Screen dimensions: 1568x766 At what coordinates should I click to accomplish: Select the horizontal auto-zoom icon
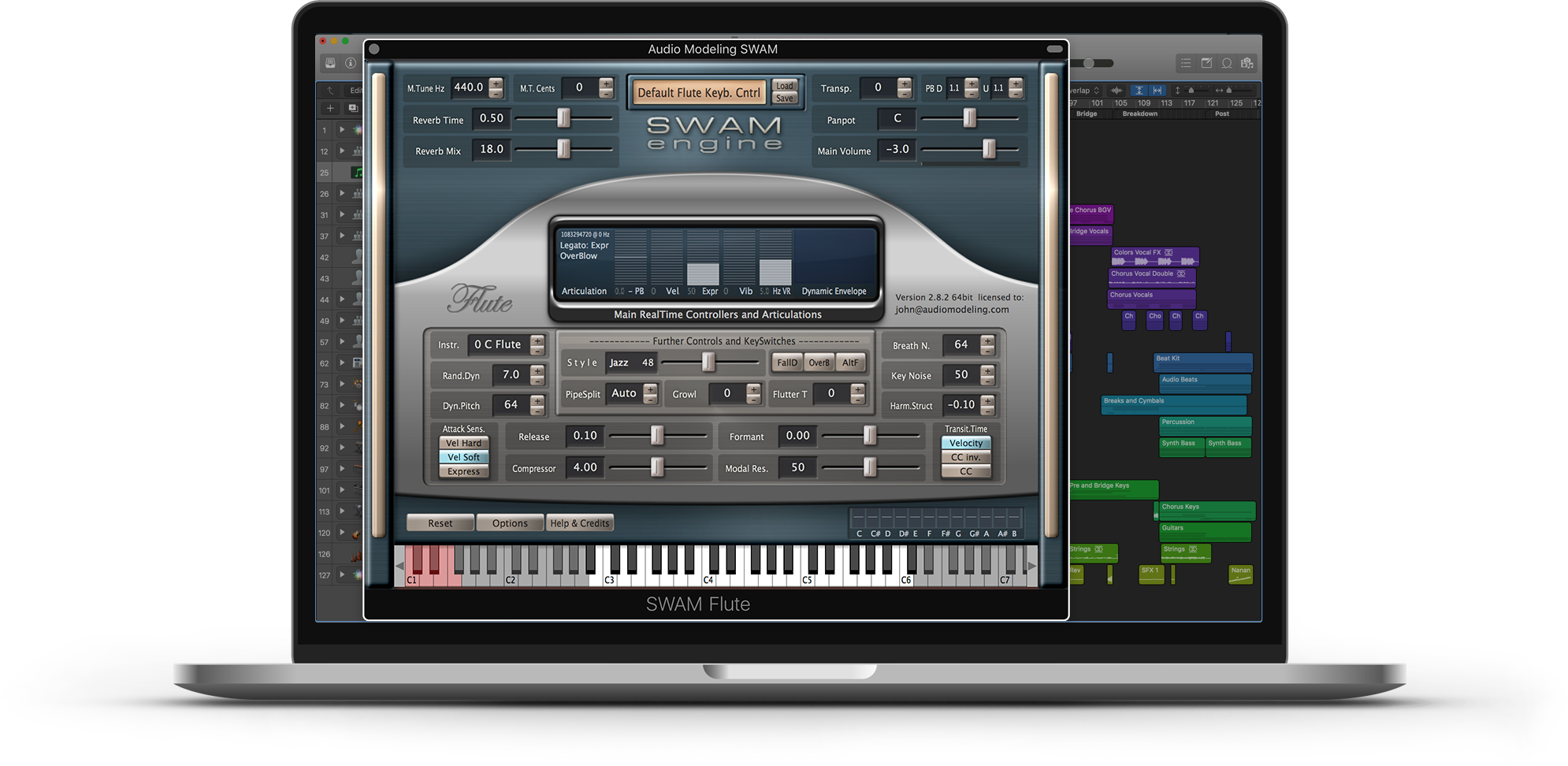[x=1157, y=90]
